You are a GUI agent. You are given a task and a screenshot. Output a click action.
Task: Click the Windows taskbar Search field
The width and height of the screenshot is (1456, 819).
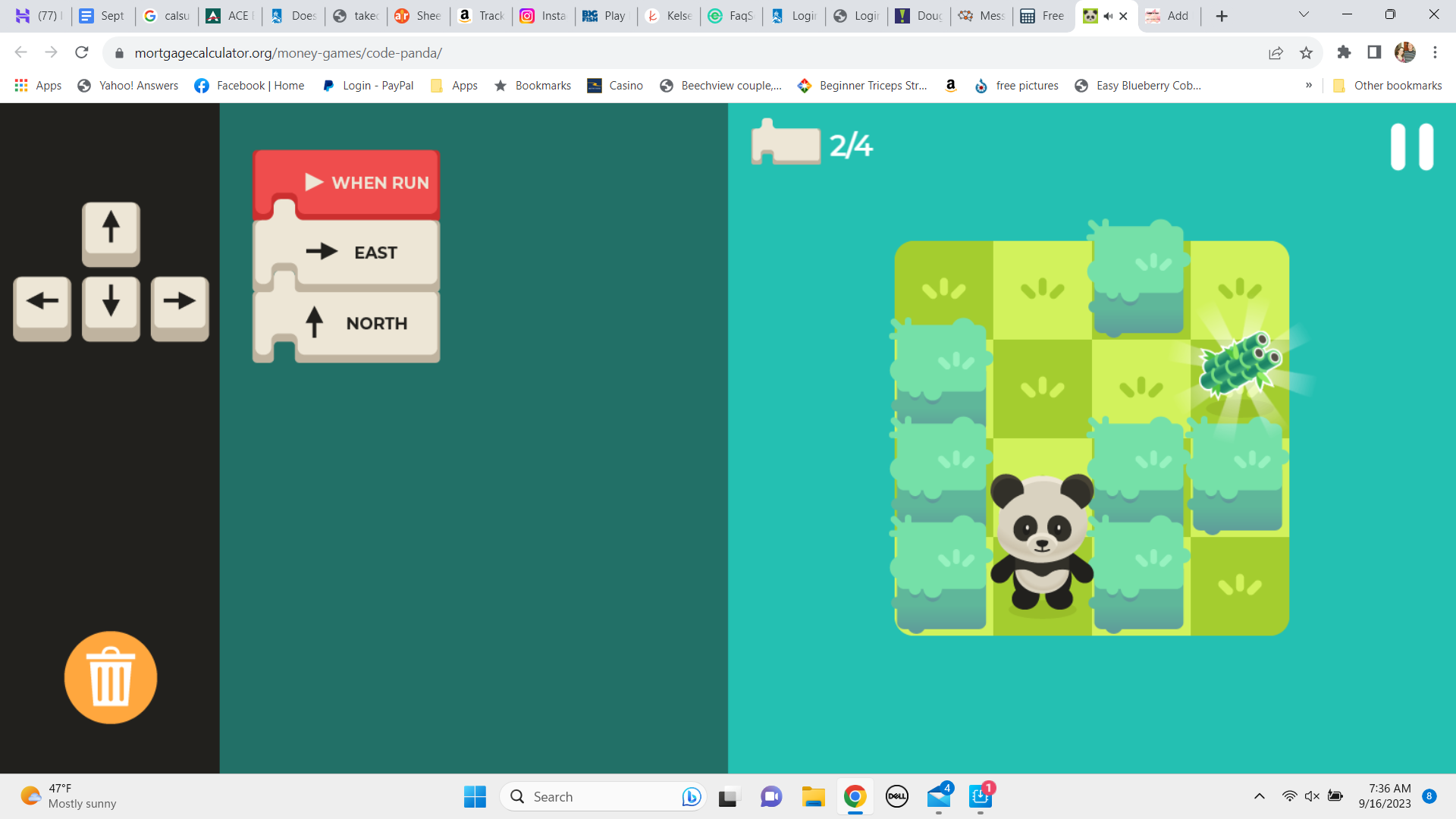coord(591,796)
